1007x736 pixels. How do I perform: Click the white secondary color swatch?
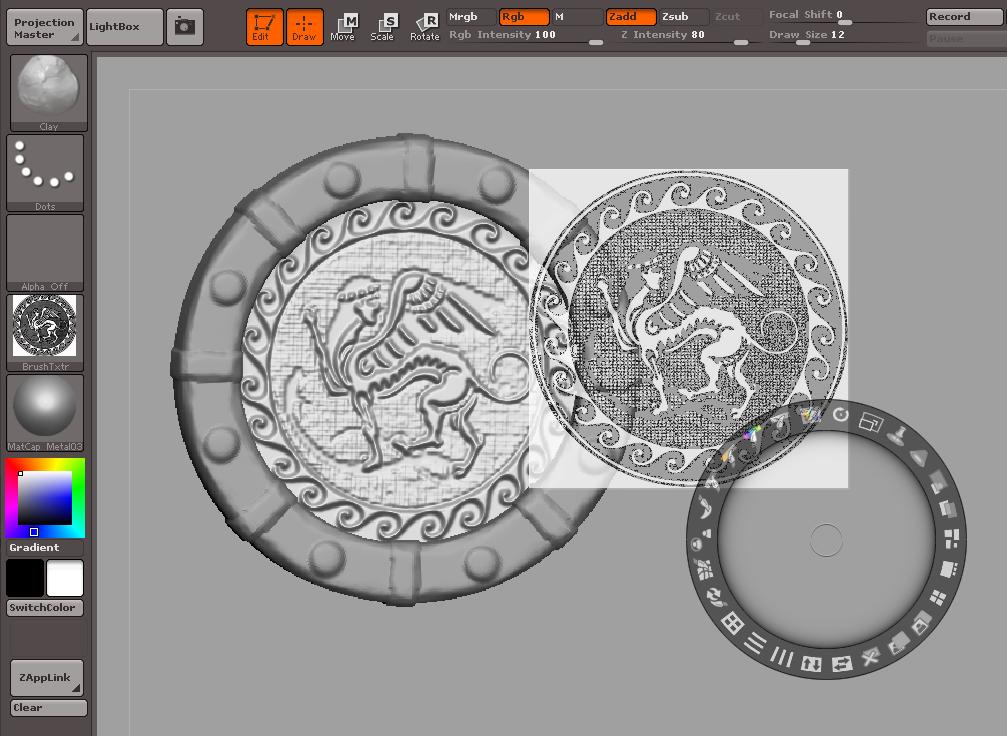[x=65, y=578]
